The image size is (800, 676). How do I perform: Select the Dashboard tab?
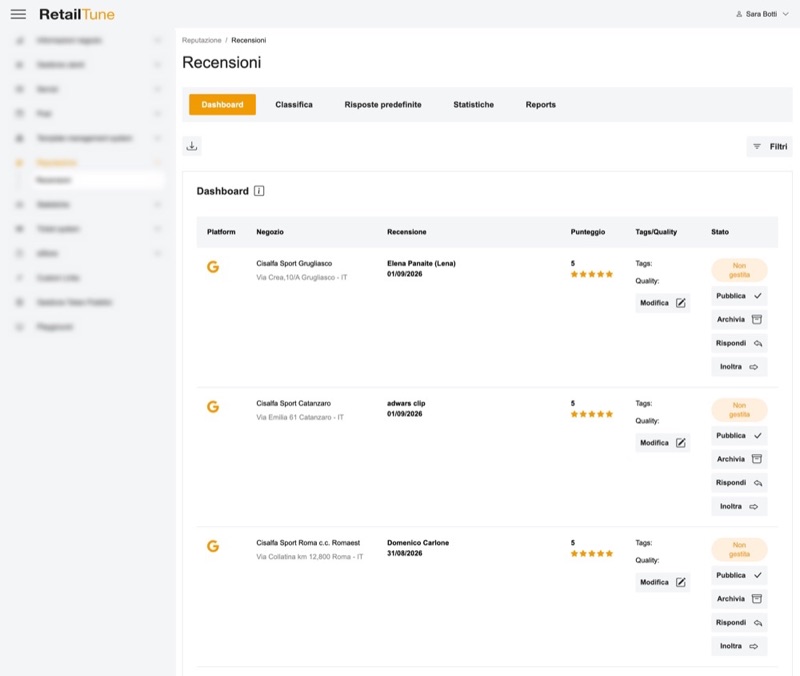coord(222,105)
